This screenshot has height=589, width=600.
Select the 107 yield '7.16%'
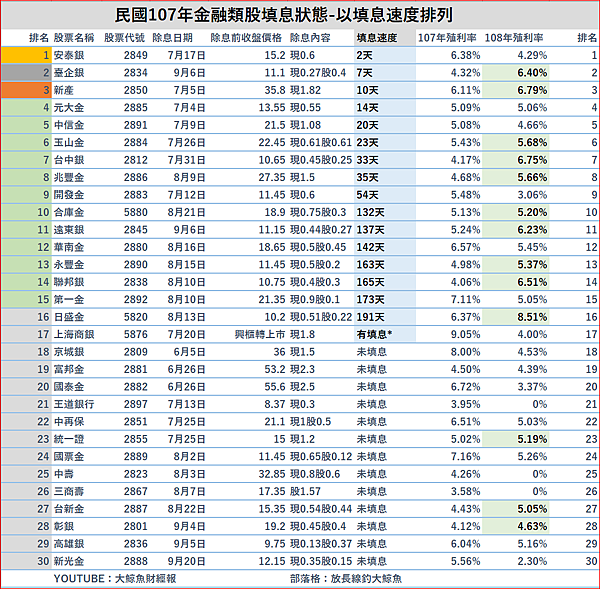click(465, 457)
